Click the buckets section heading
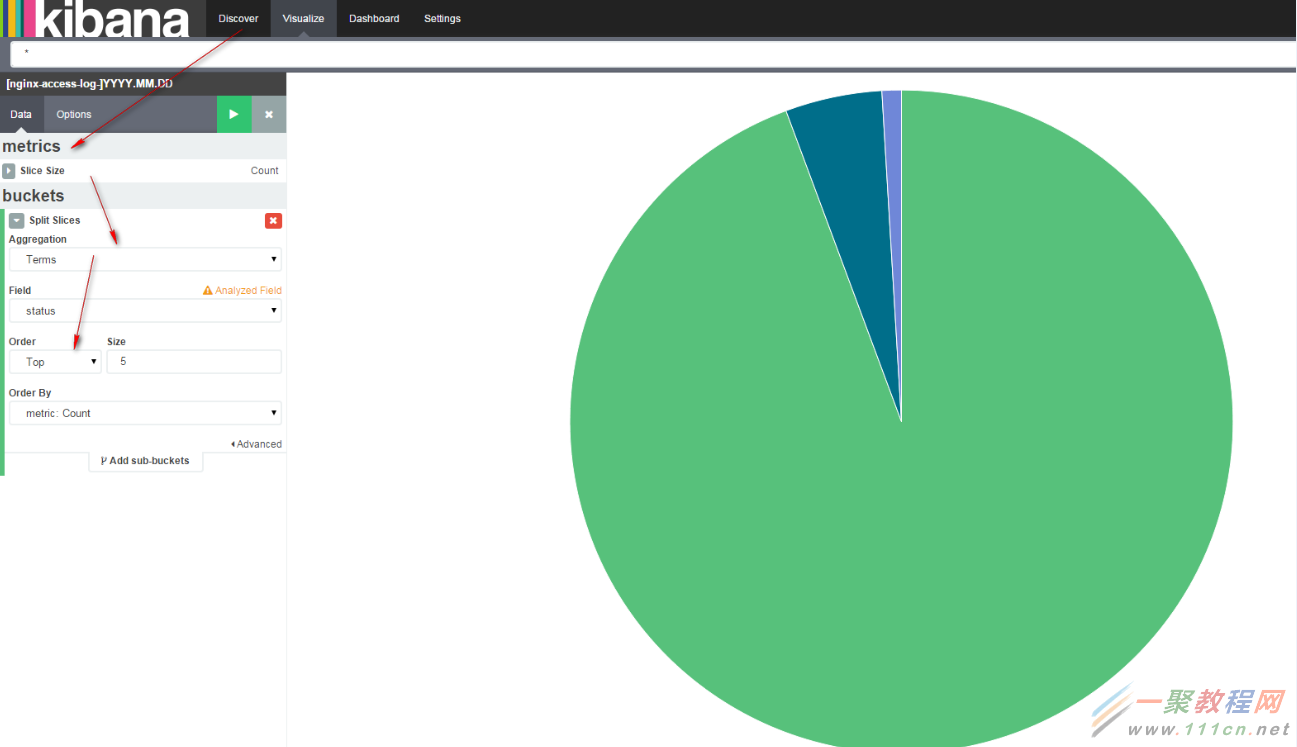This screenshot has width=1297, height=747. pyautogui.click(x=33, y=196)
